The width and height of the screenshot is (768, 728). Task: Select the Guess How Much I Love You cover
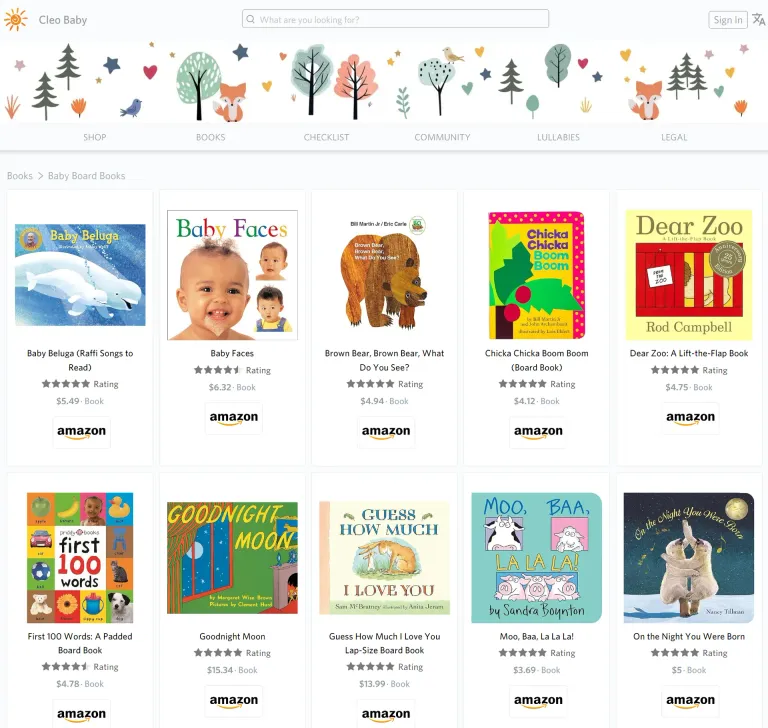coord(384,558)
